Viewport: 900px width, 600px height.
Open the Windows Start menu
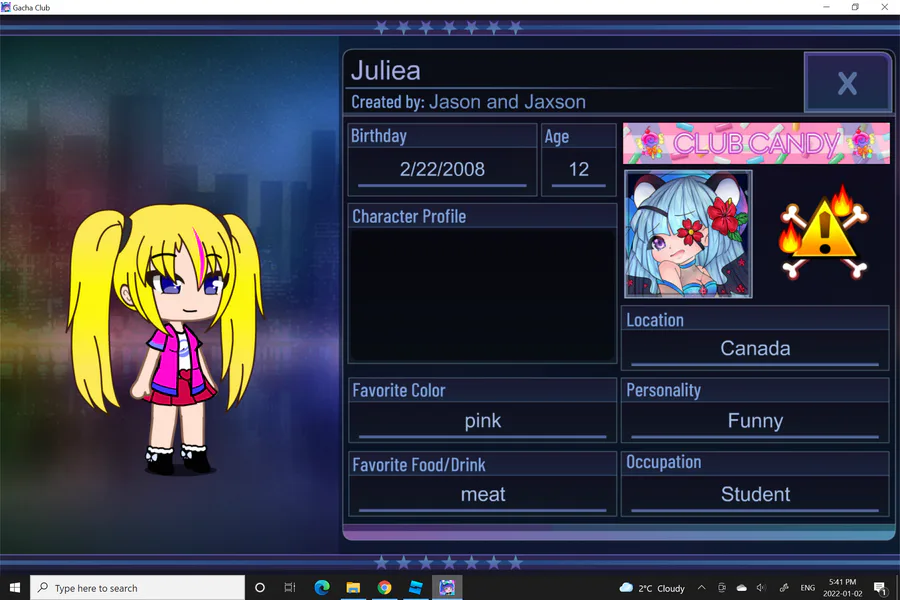[x=15, y=587]
